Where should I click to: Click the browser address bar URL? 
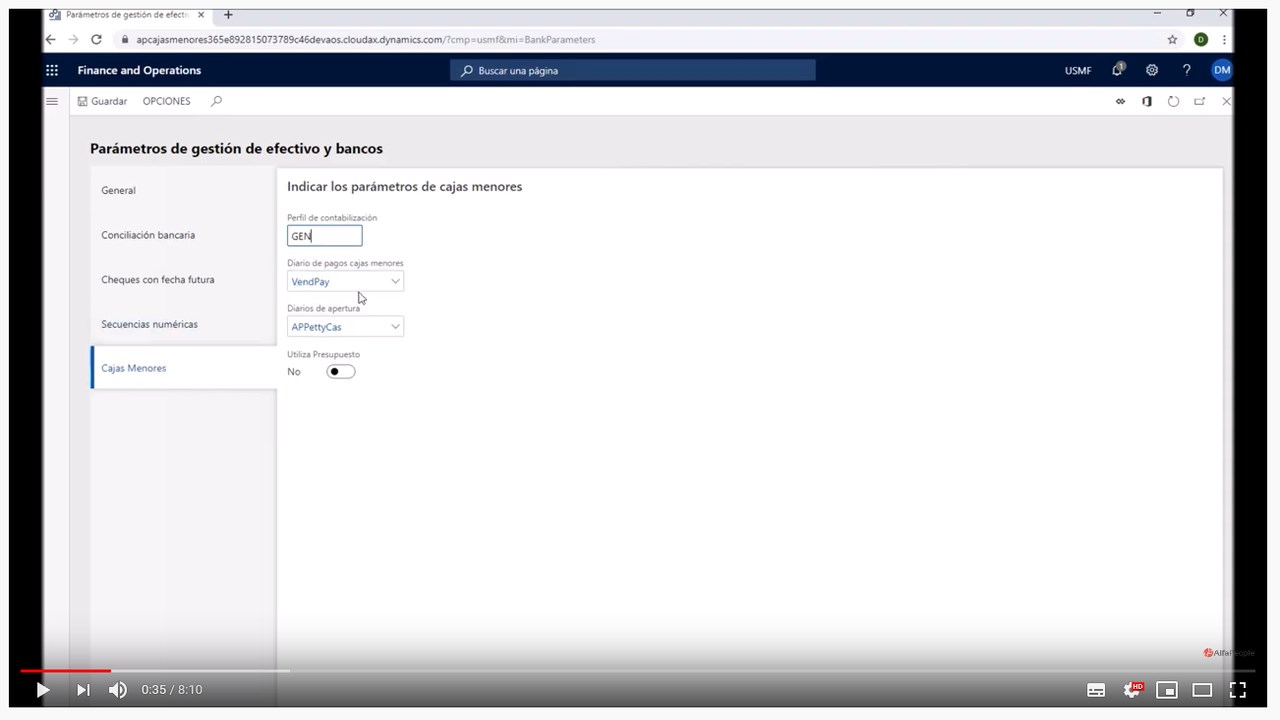[365, 39]
